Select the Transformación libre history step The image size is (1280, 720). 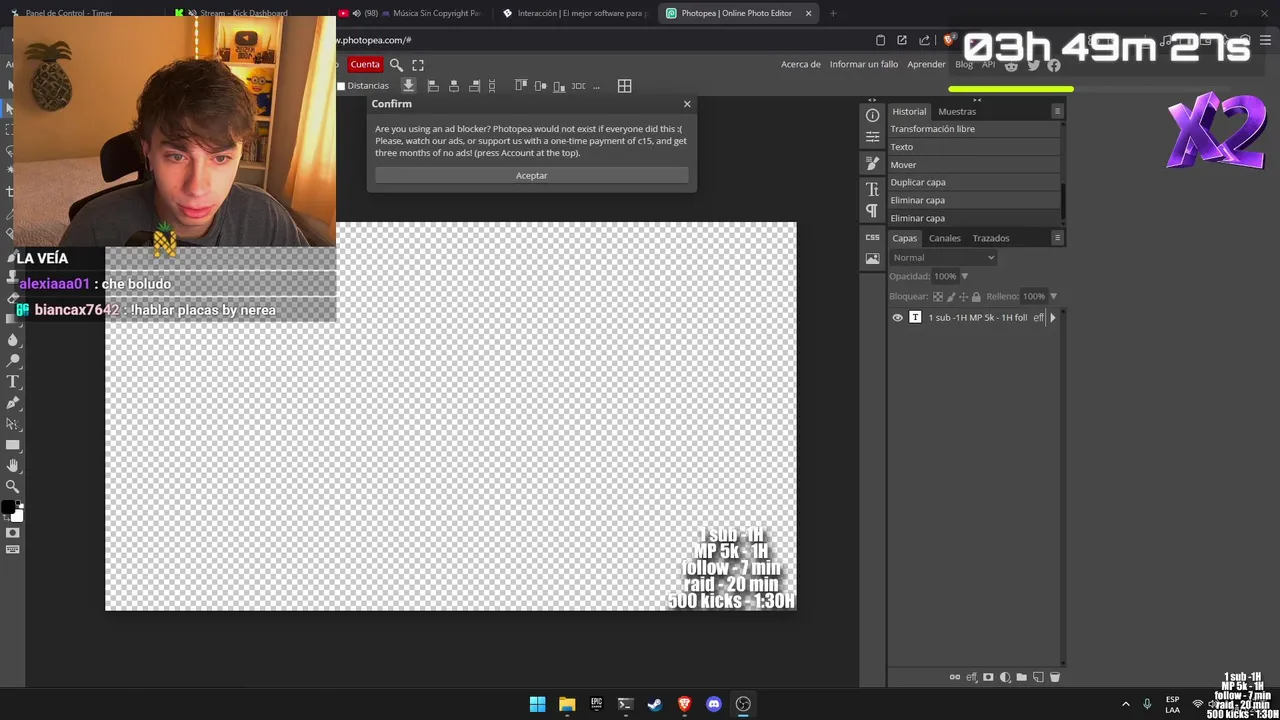[x=974, y=129]
